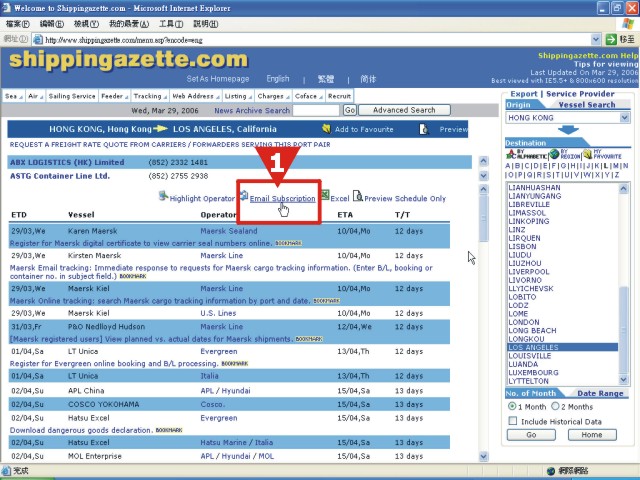The width and height of the screenshot is (640, 480).
Task: Select the 1 Month radio button
Action: pos(512,406)
